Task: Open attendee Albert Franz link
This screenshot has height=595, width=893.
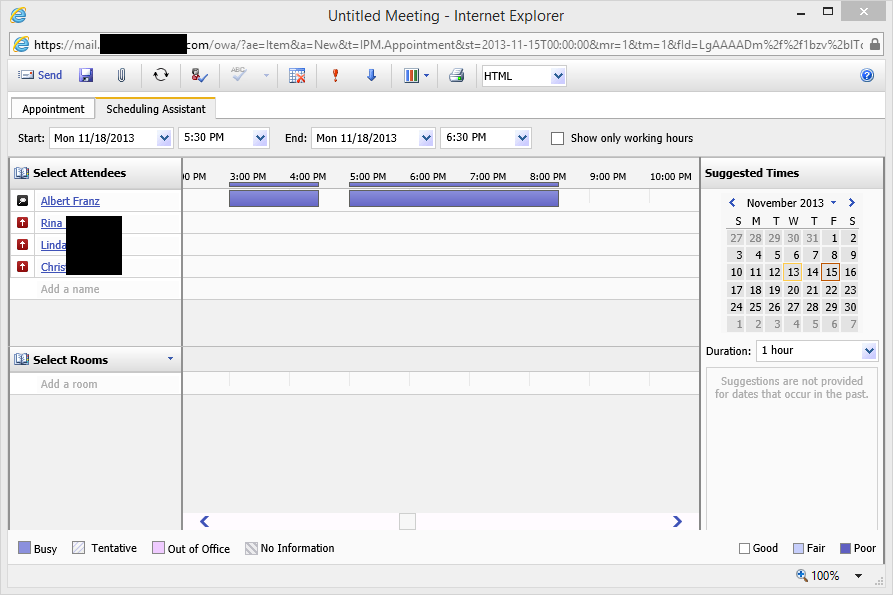Action: point(70,201)
